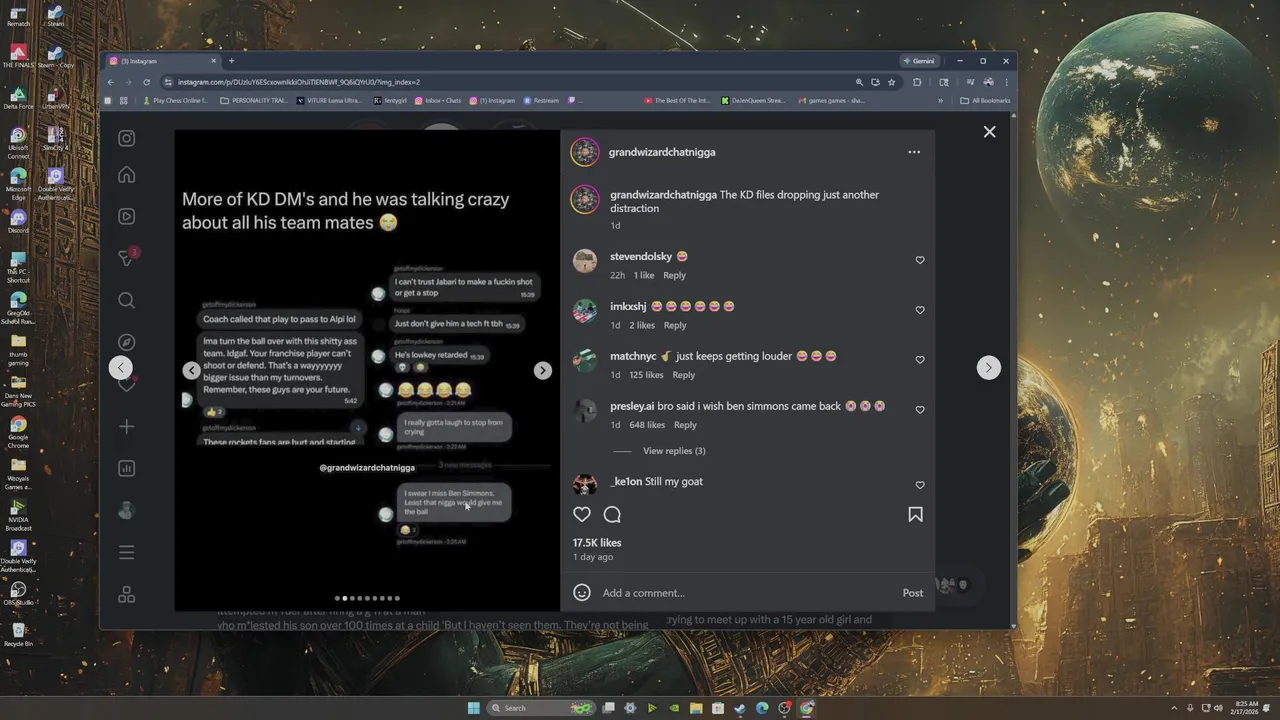1280x720 pixels.
Task: Reply to stevendolsky's comment
Action: (x=674, y=275)
